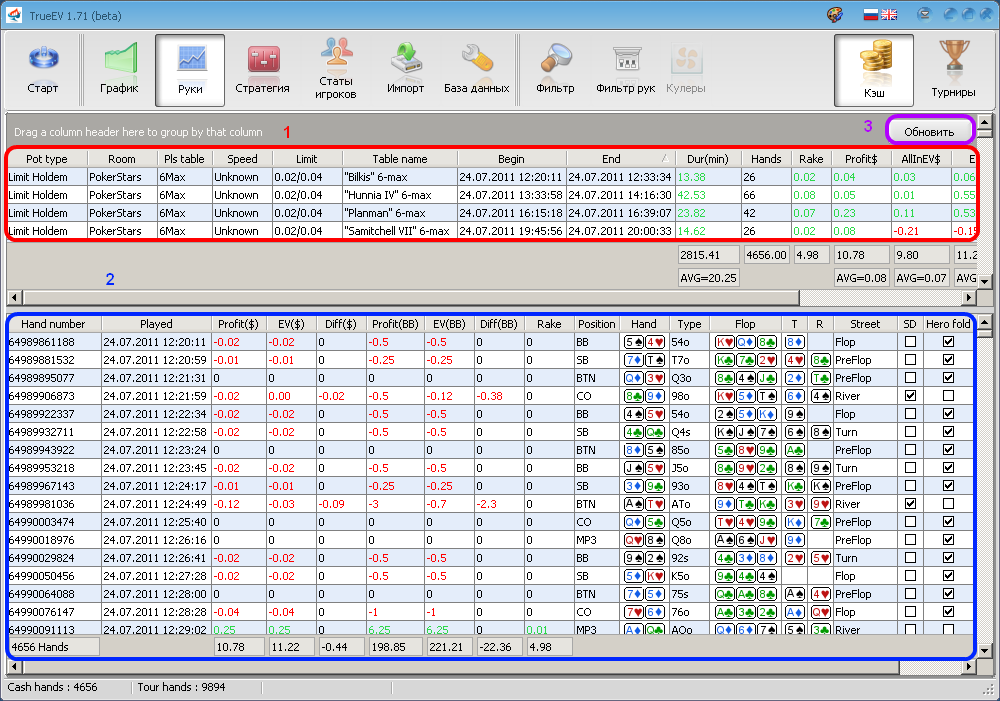Screen dimensions: 1000x701
Task: Click Обновить refresh button
Action: (929, 131)
